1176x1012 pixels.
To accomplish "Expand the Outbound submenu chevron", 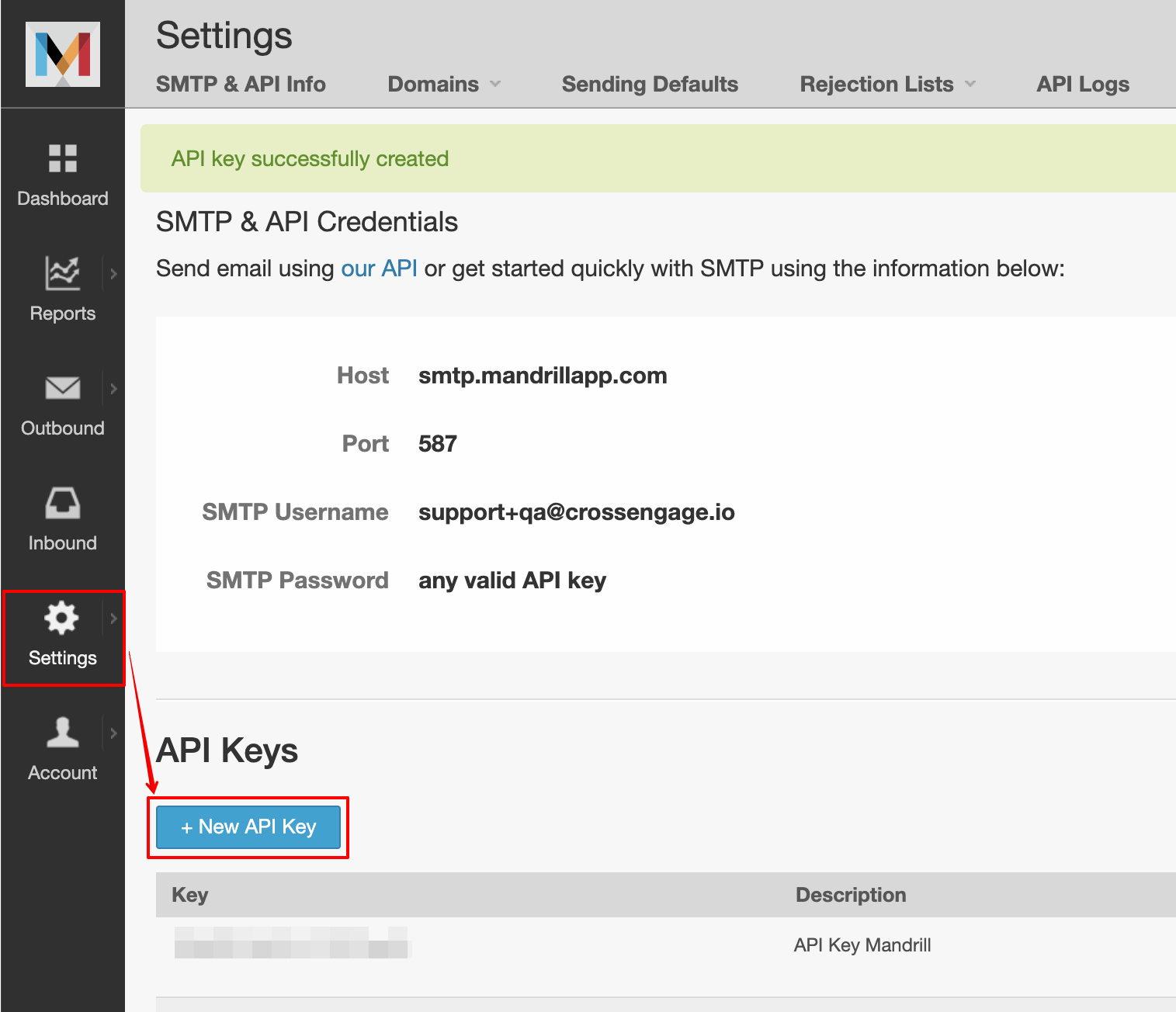I will [113, 388].
